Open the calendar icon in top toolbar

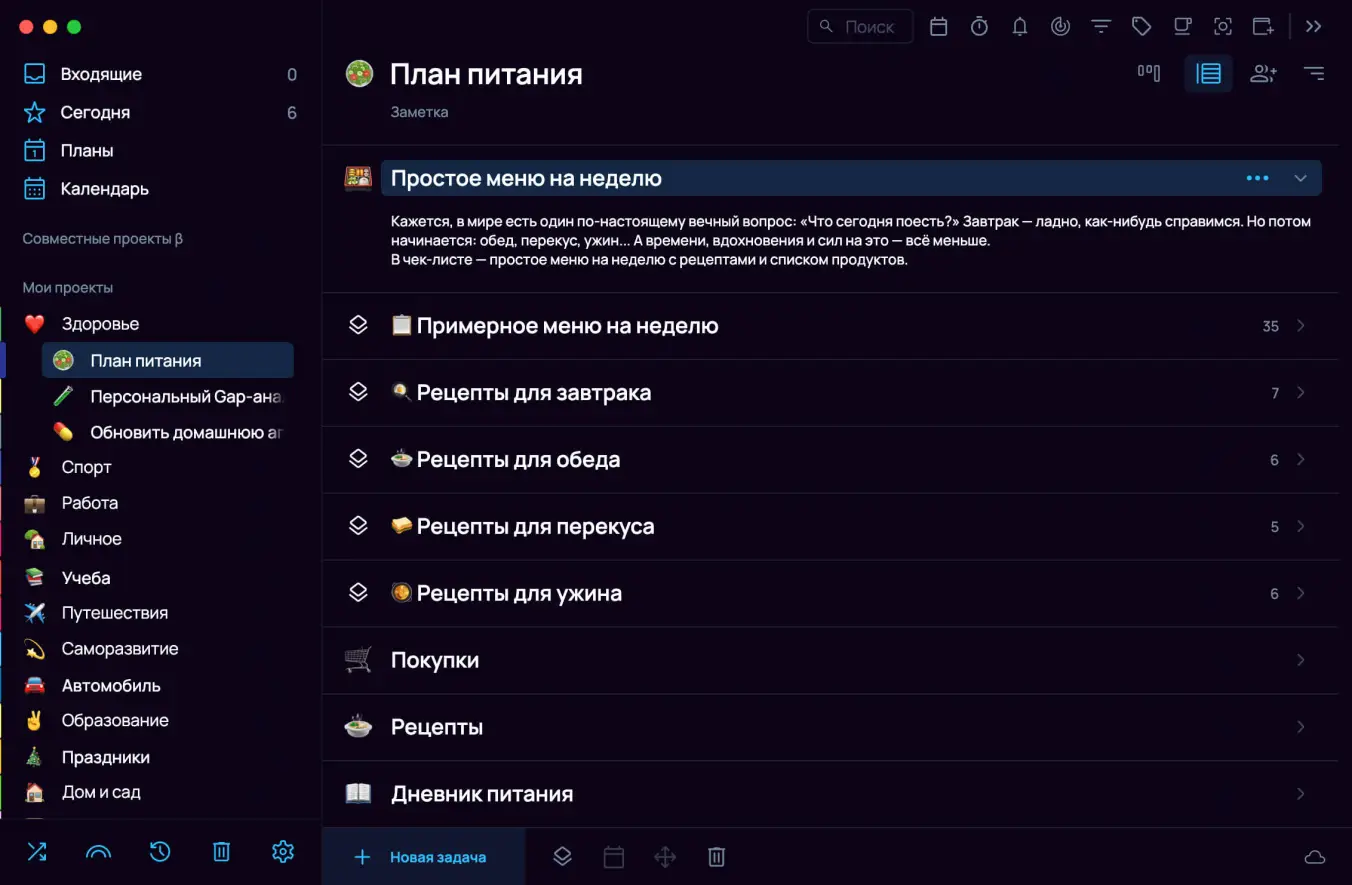938,27
